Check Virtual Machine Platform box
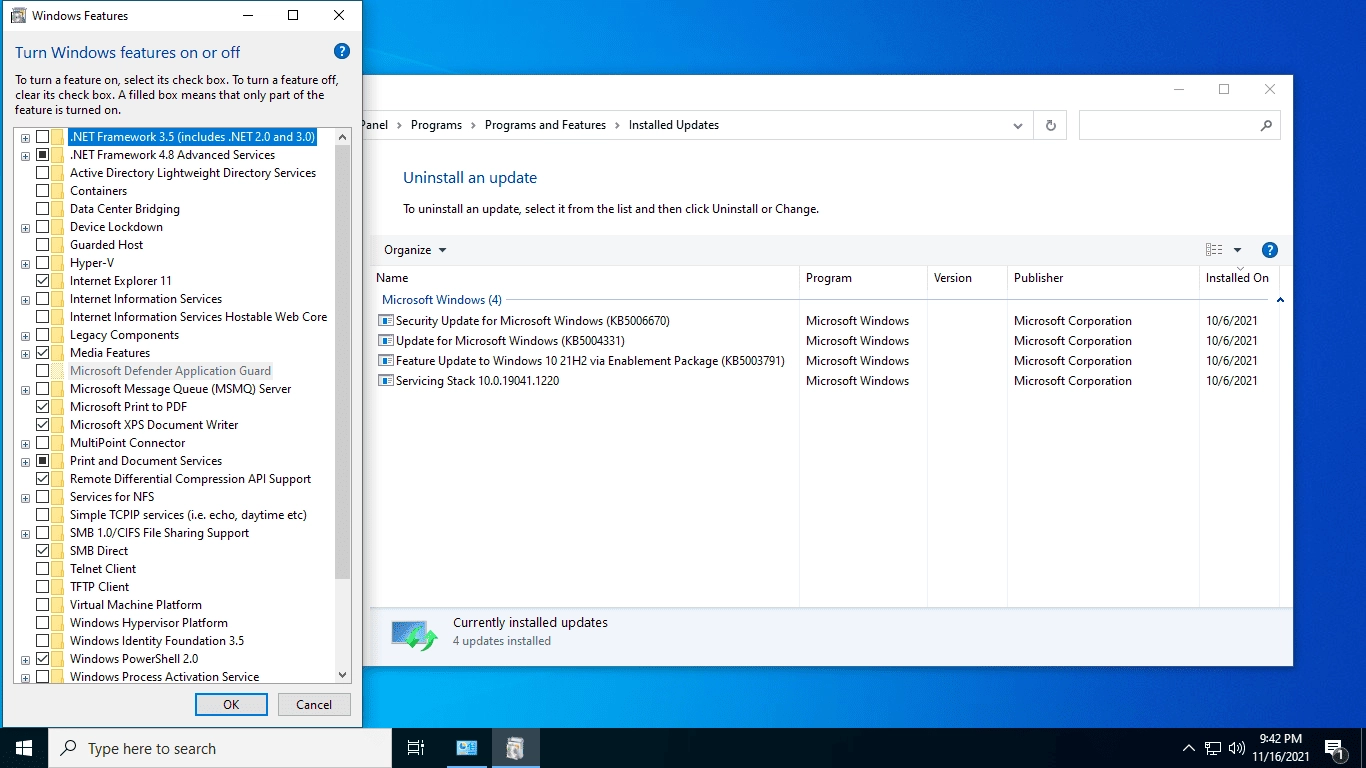1366x768 pixels. [x=42, y=605]
